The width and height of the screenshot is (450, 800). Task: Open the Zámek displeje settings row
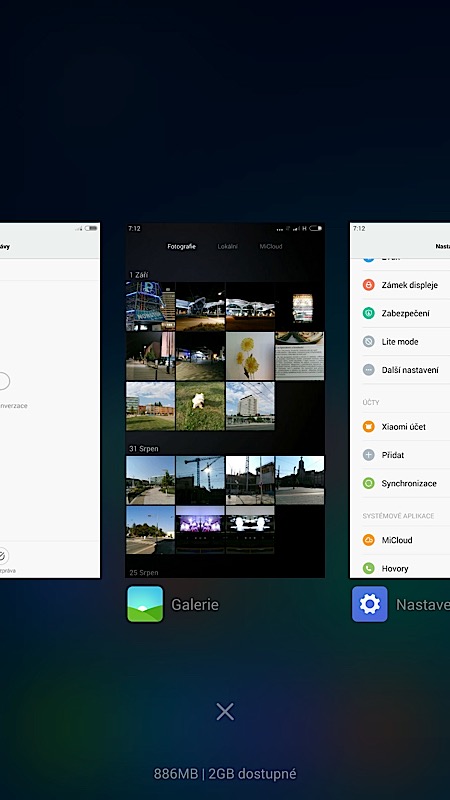point(400,285)
